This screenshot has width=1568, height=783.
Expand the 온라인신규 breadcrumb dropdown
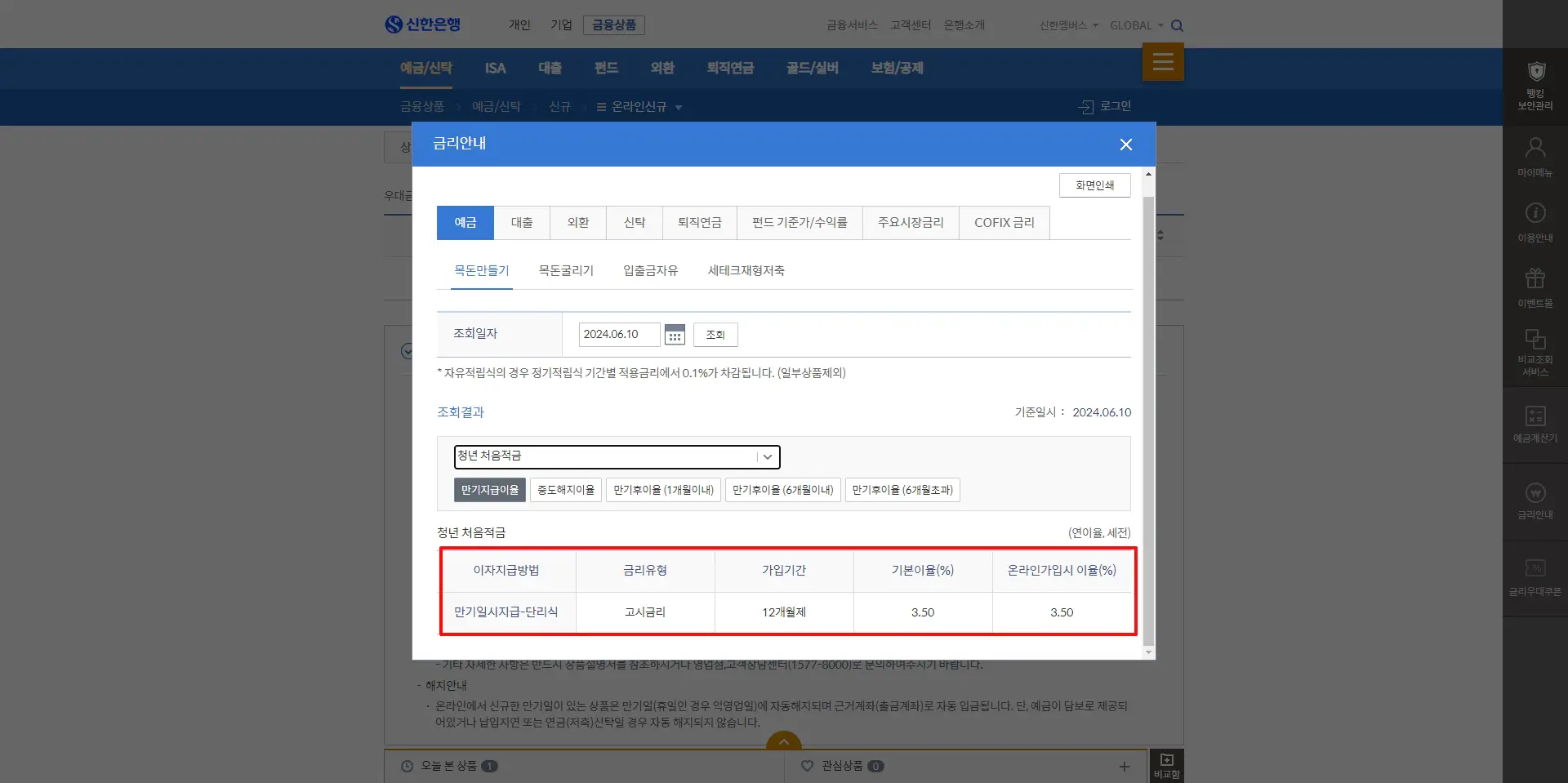pos(679,107)
